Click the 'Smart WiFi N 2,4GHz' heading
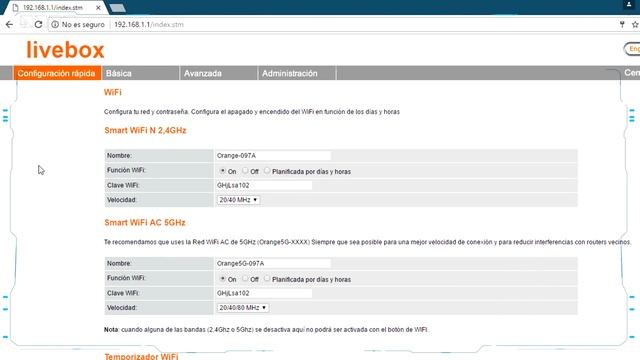 click(x=145, y=131)
